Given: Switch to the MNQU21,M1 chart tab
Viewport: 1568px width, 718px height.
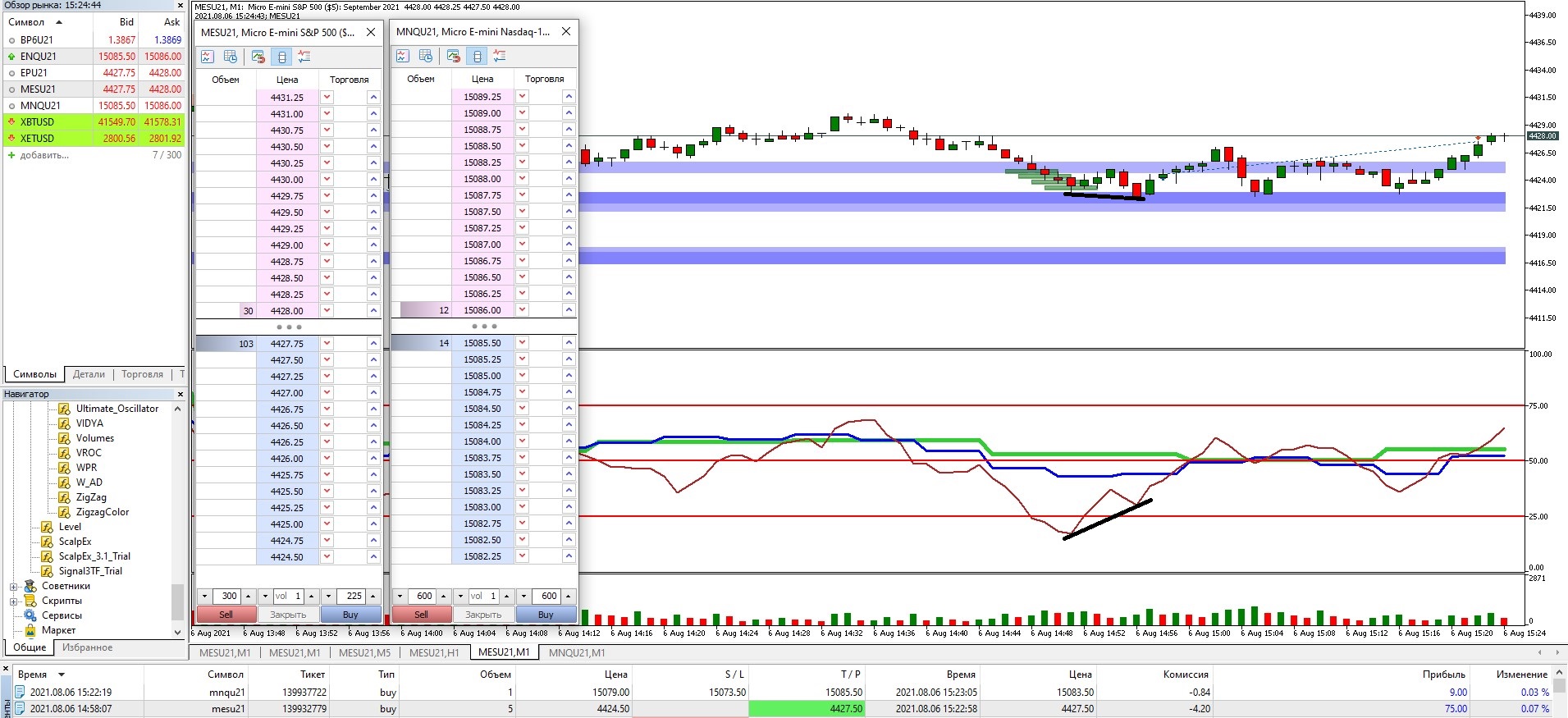Looking at the screenshot, I should coord(576,652).
